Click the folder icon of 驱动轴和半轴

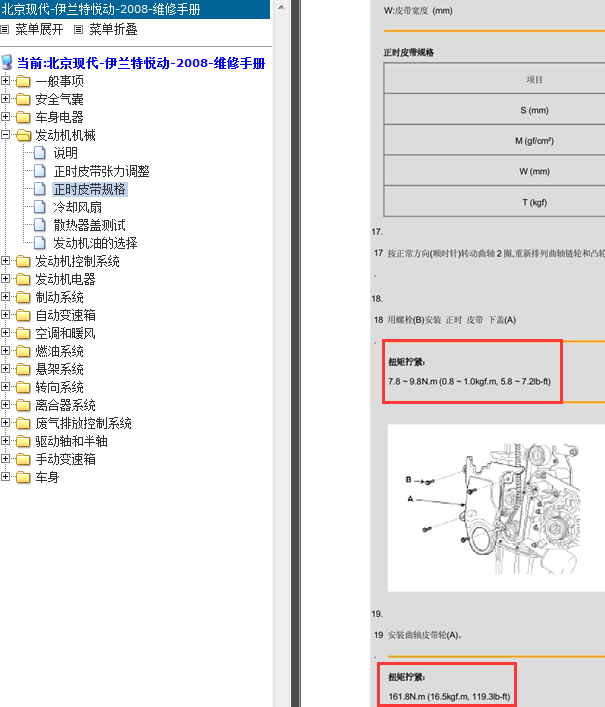pos(23,441)
